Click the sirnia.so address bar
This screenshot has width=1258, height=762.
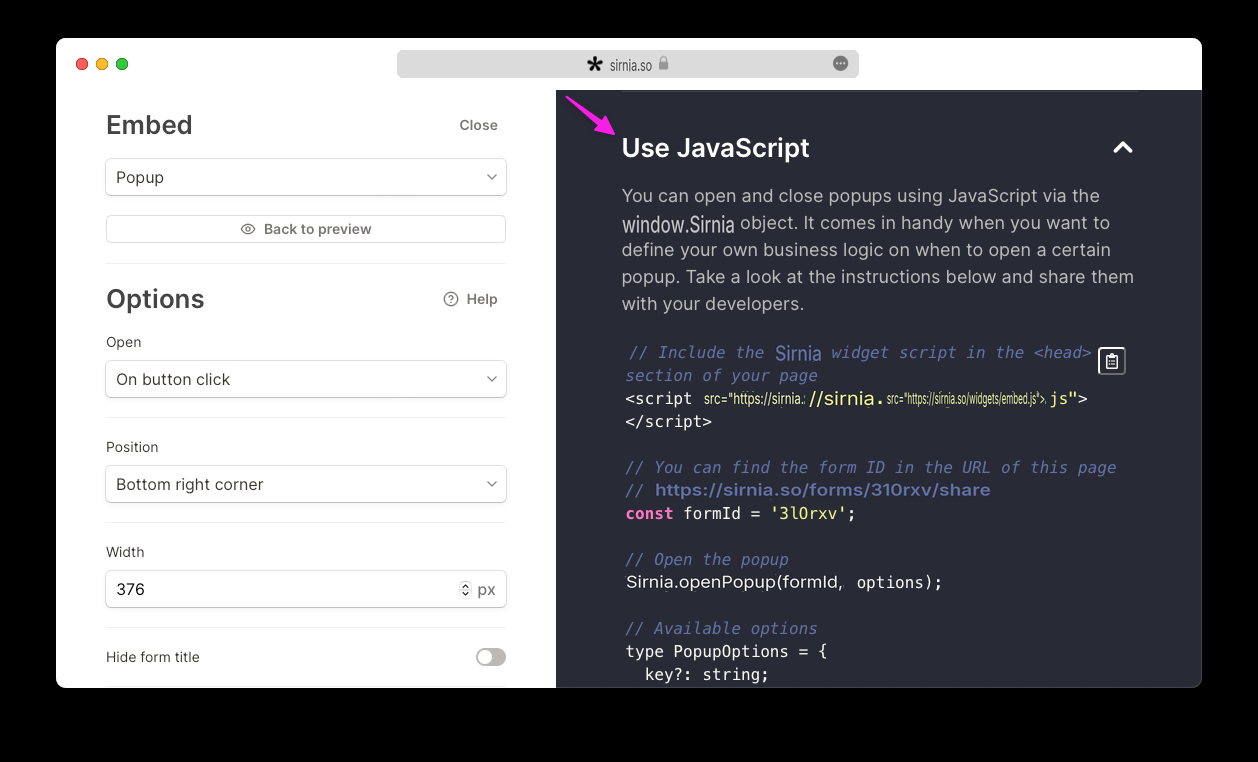tap(628, 64)
